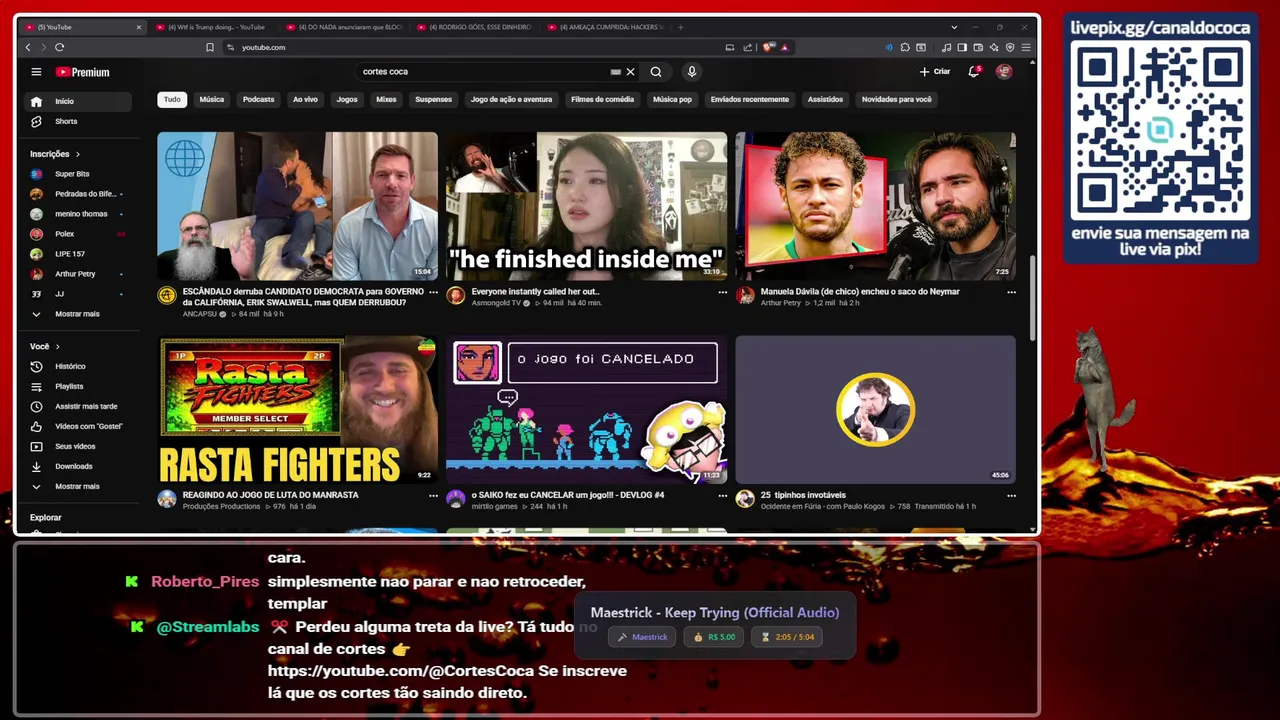
Task: Open a new browser tab
Action: coord(681,27)
